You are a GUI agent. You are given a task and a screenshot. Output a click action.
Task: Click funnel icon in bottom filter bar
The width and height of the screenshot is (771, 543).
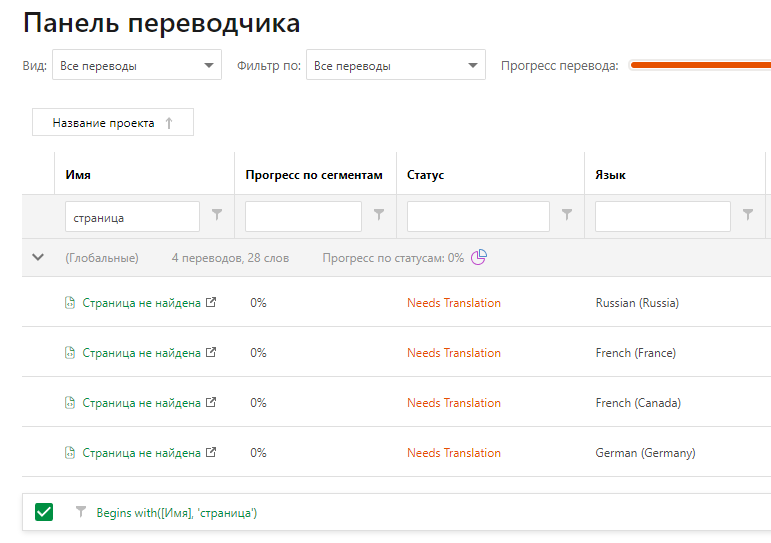tap(81, 512)
